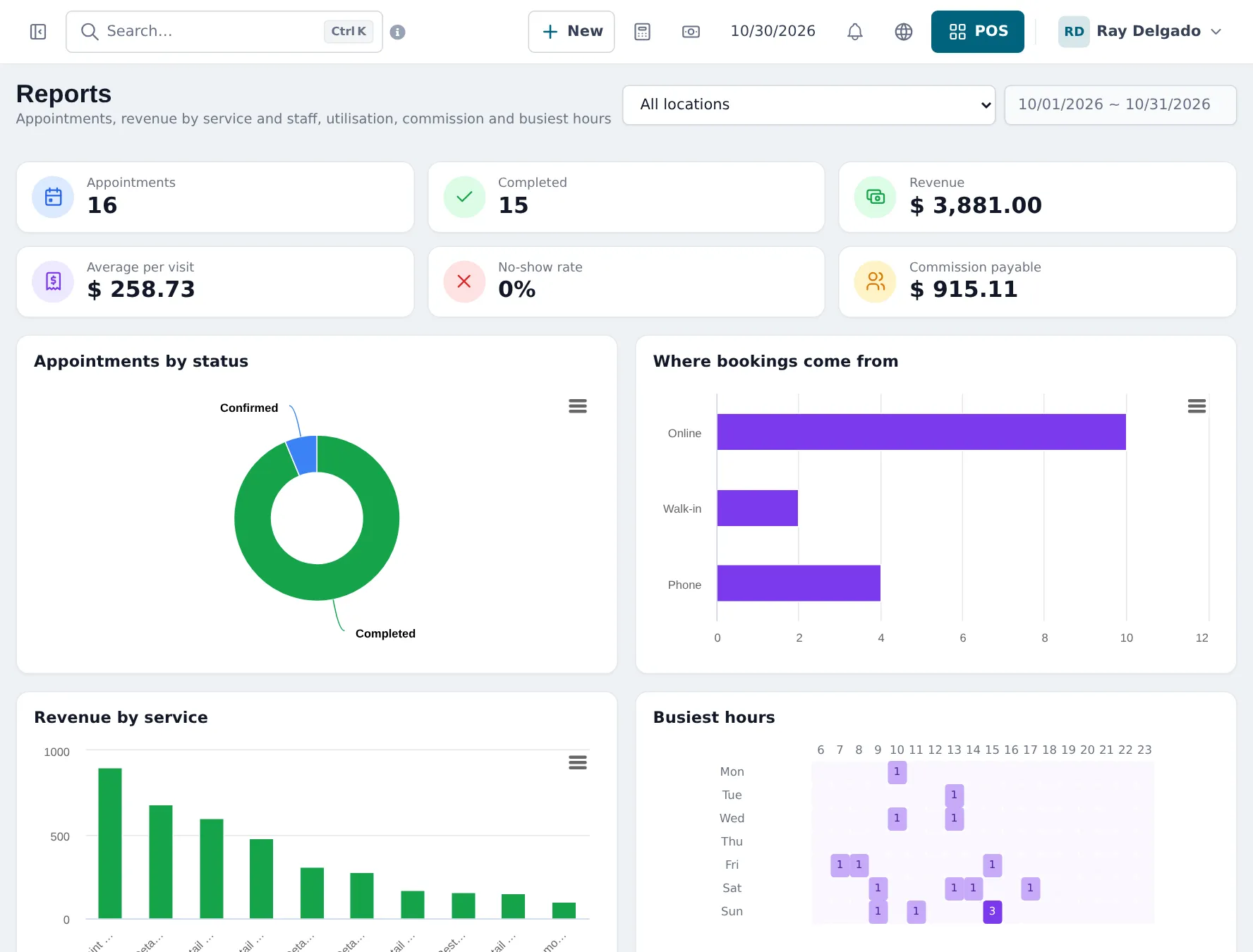Open Appointments by status chart menu

point(578,406)
